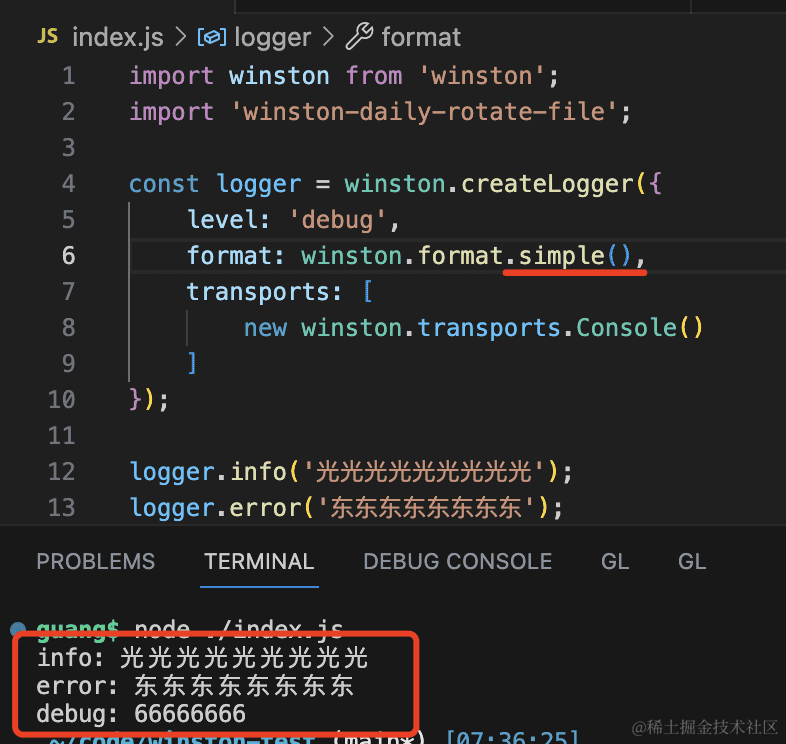Open the format breadcrumb symbol picker
Image resolution: width=786 pixels, height=744 pixels.
[x=421, y=38]
